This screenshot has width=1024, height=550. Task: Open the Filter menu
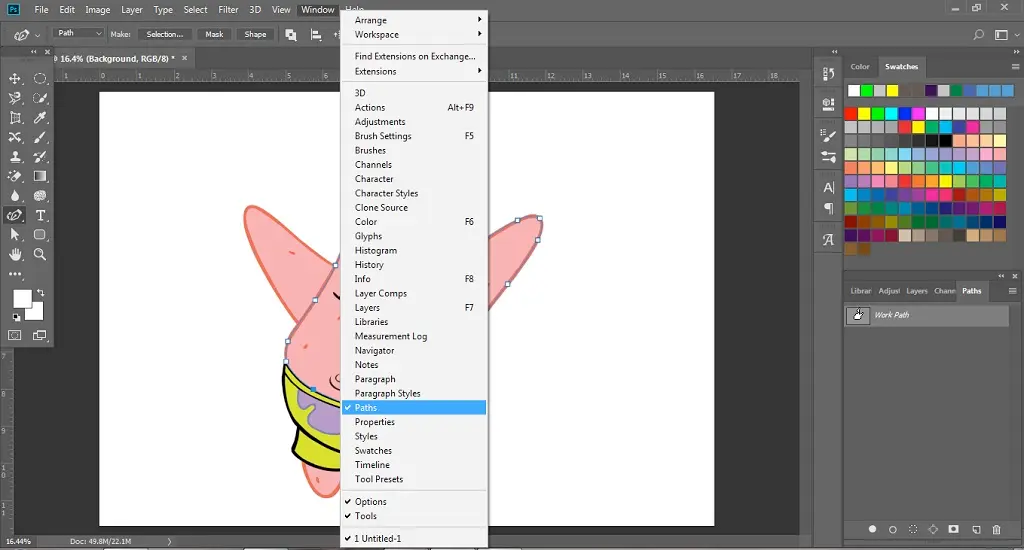228,10
